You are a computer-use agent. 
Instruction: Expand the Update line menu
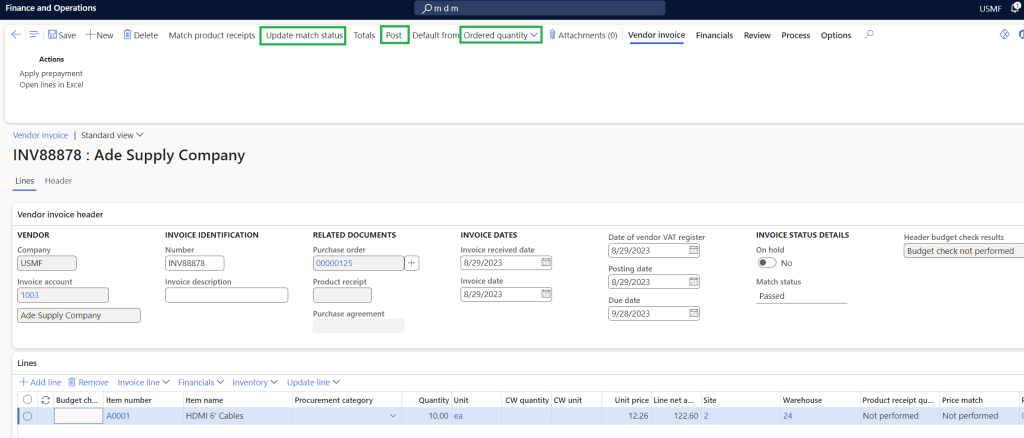(315, 382)
